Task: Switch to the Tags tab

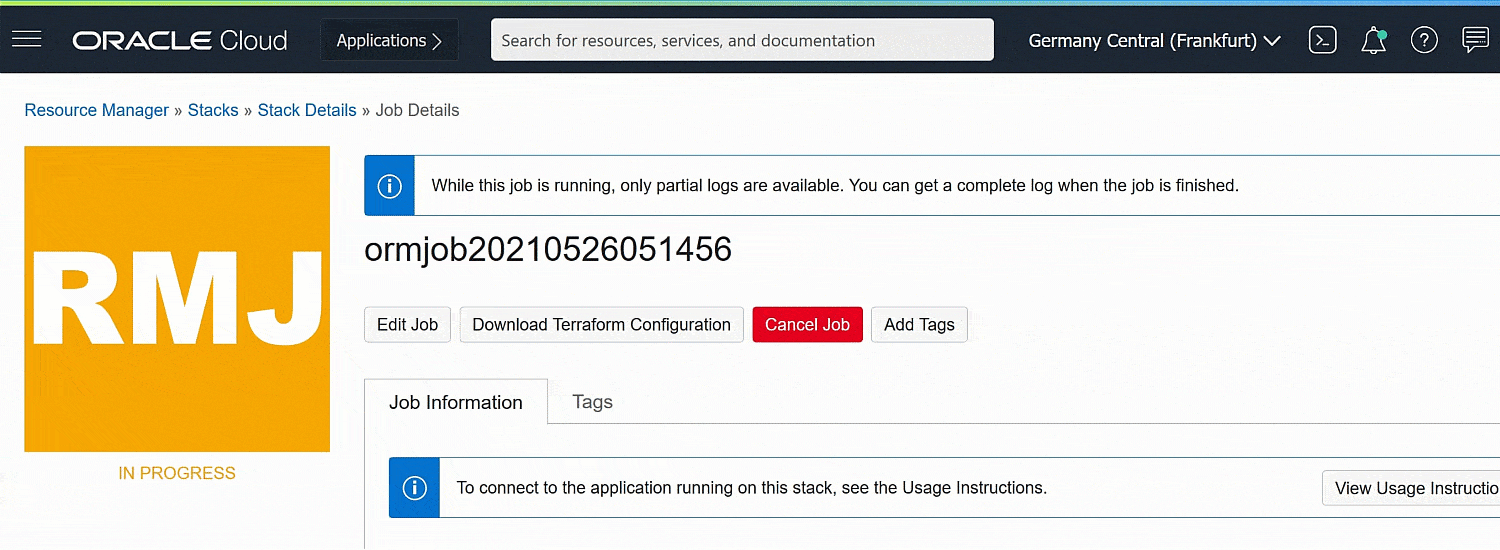Action: 592,402
